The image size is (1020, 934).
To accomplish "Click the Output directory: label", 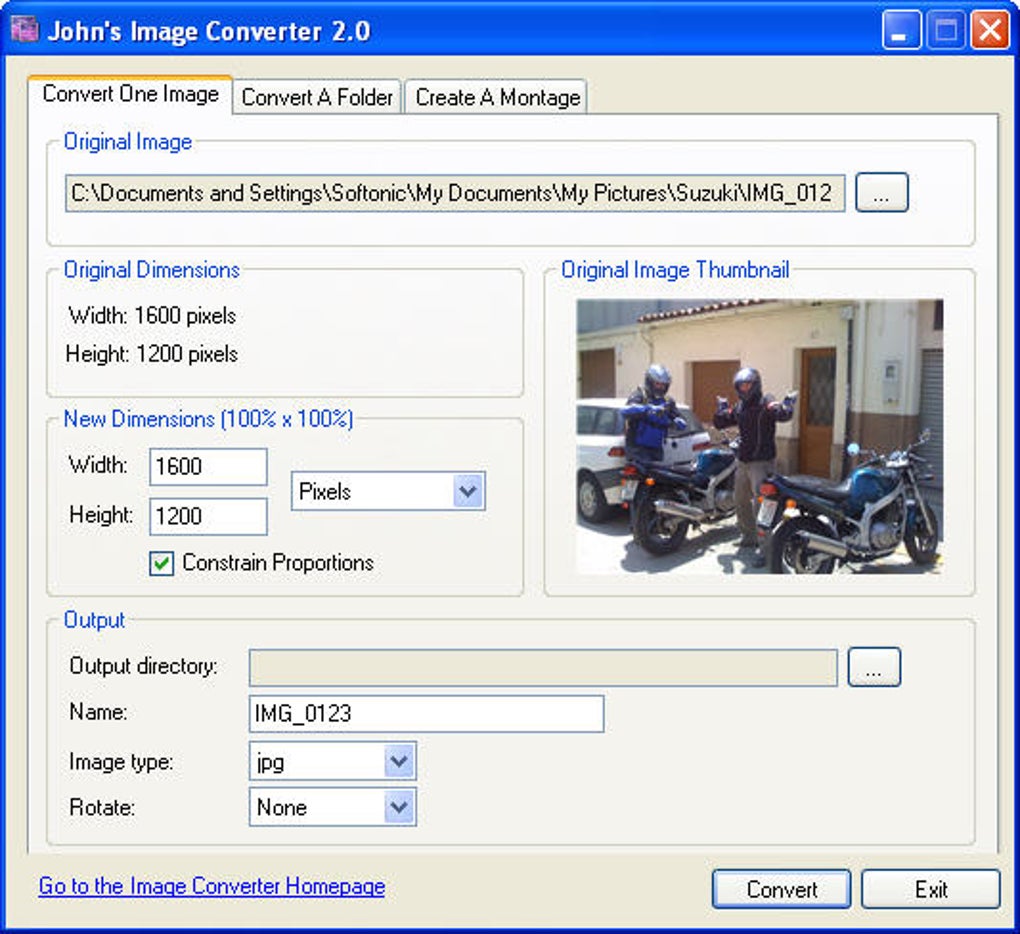I will click(143, 667).
